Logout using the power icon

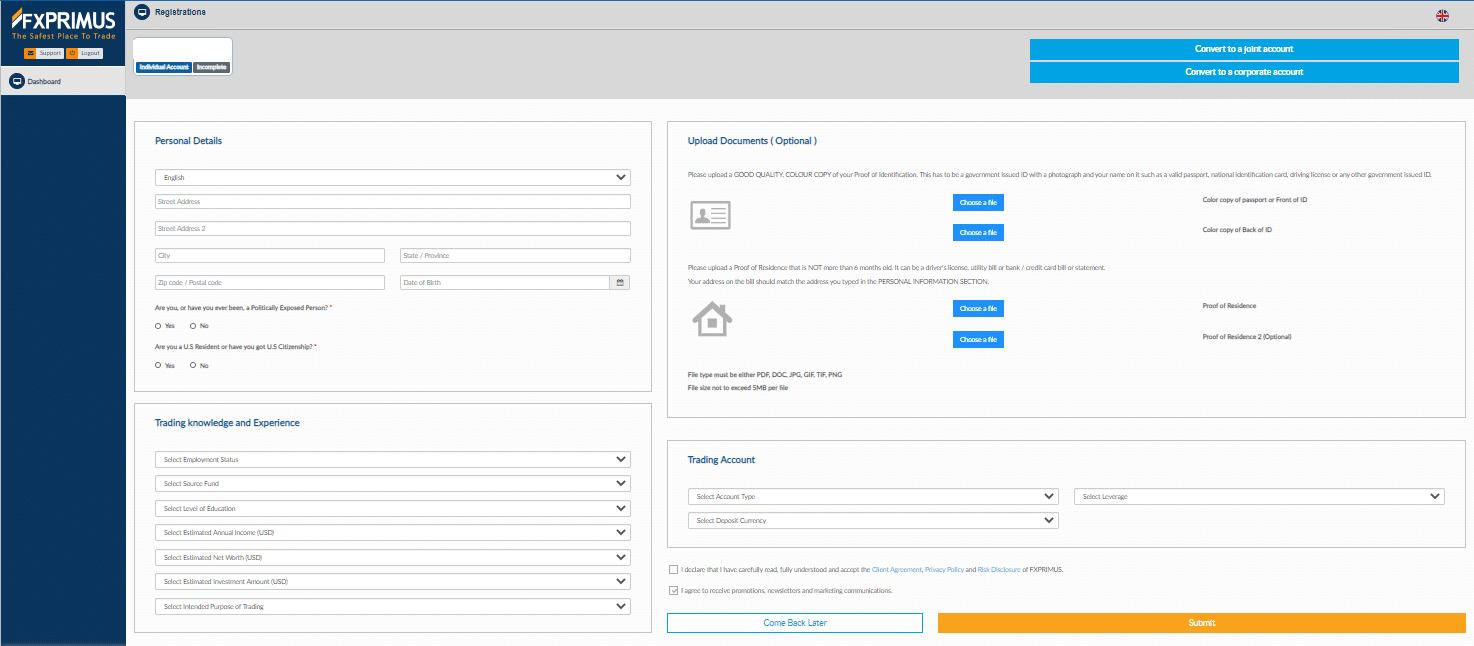click(72, 53)
